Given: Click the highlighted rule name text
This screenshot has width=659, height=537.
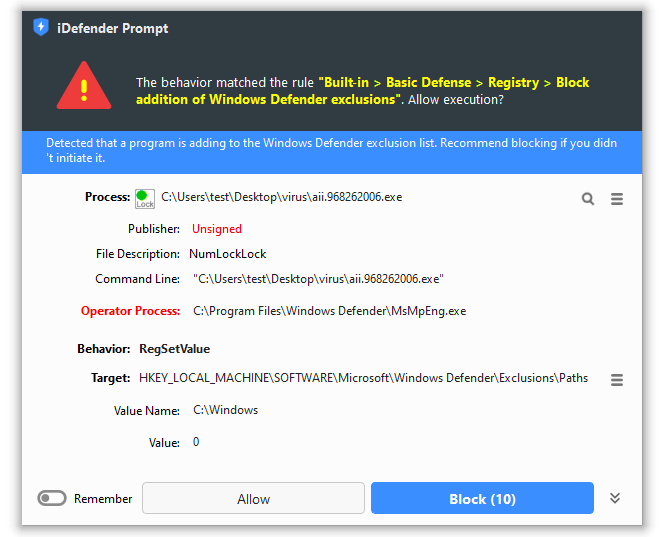Looking at the screenshot, I should tap(362, 91).
